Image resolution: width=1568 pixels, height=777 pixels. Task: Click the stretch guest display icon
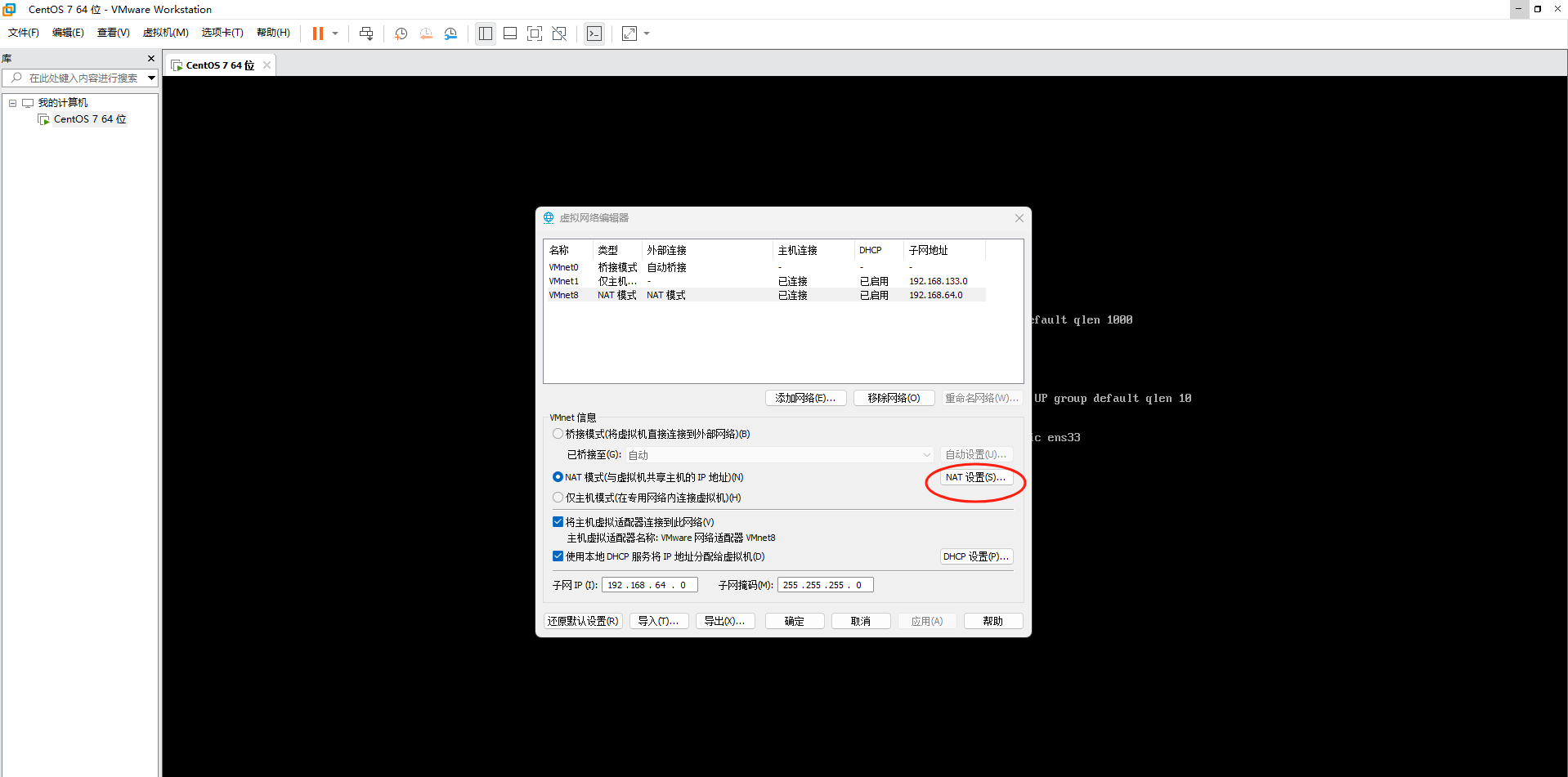tap(629, 33)
